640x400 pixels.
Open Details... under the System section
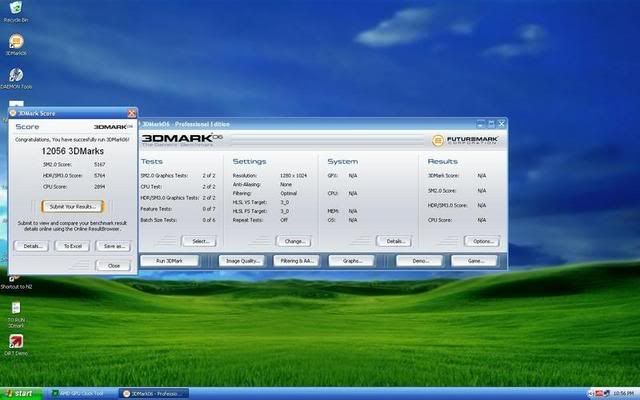[394, 241]
